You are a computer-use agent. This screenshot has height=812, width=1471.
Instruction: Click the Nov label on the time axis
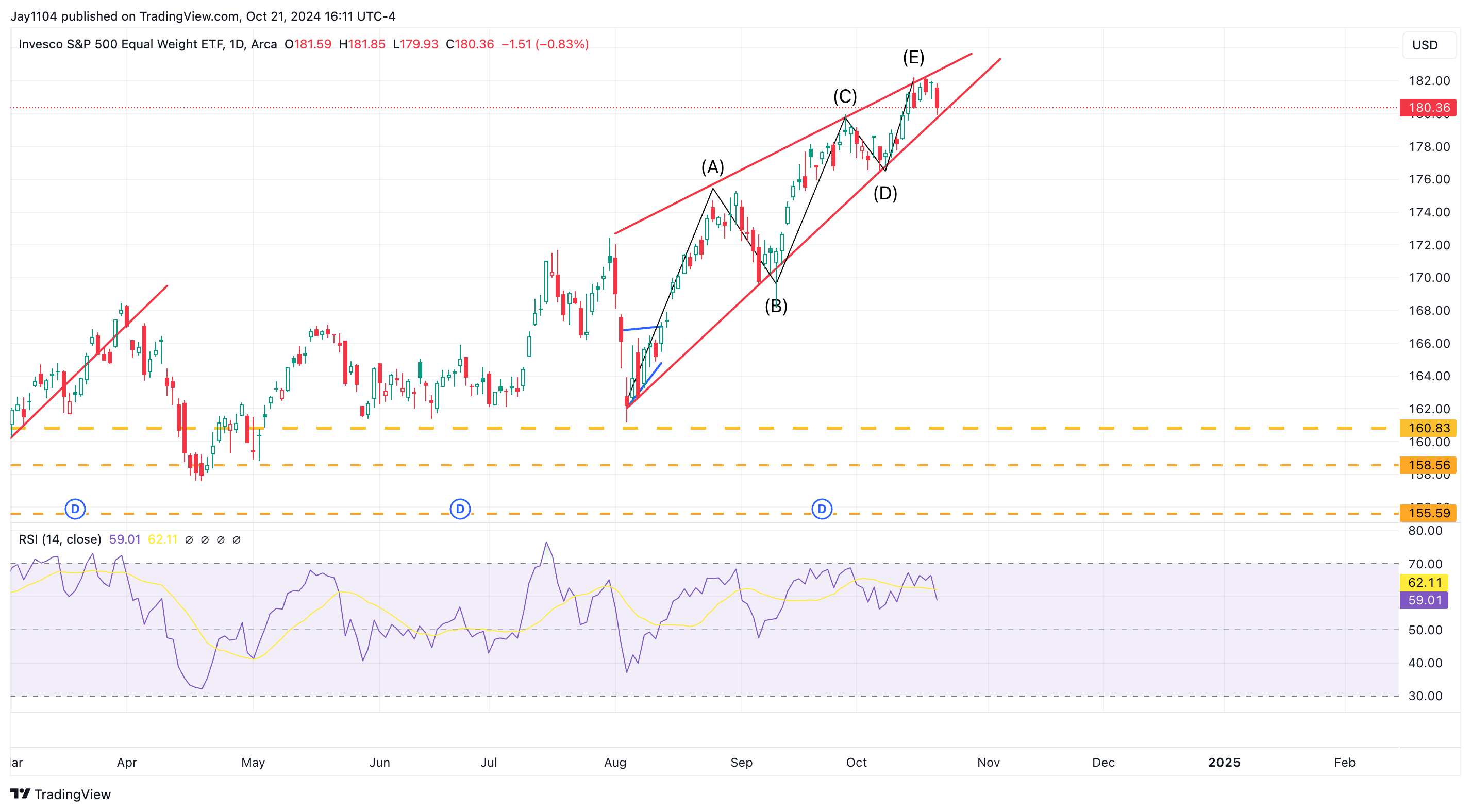click(989, 763)
